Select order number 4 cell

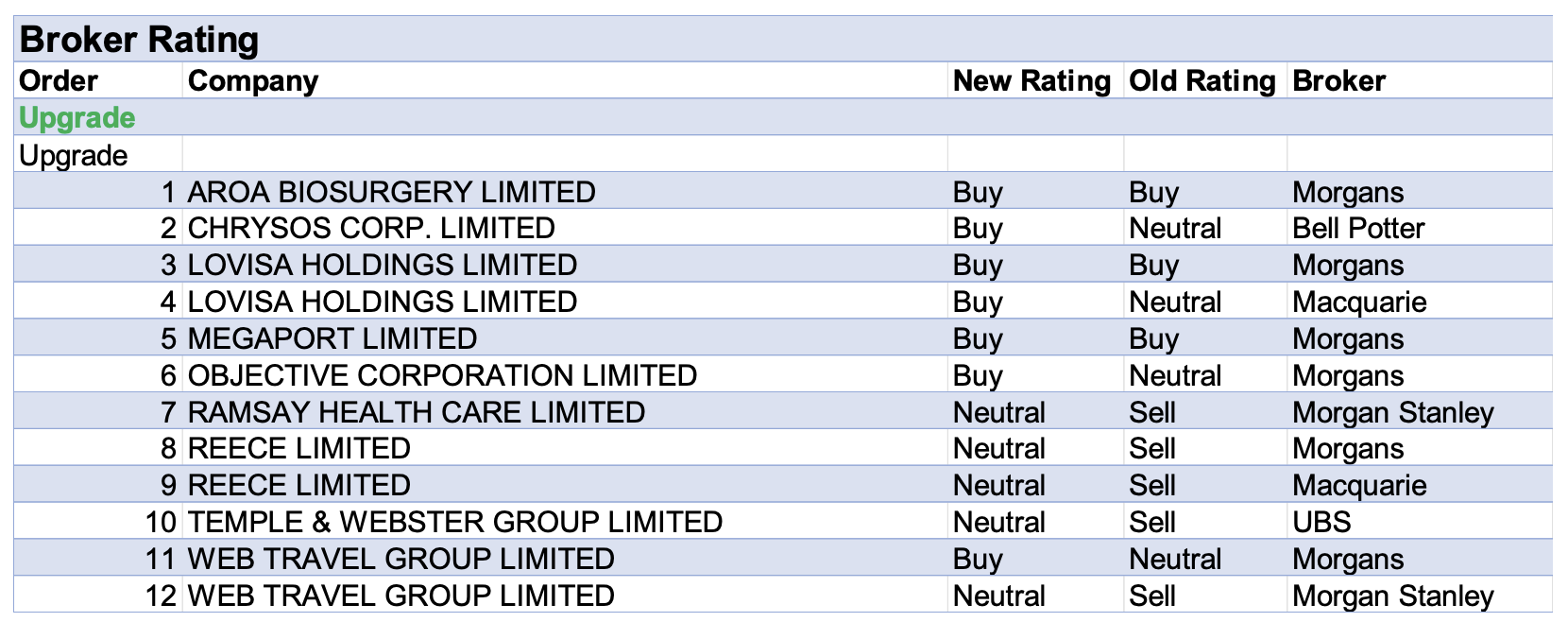click(x=168, y=302)
